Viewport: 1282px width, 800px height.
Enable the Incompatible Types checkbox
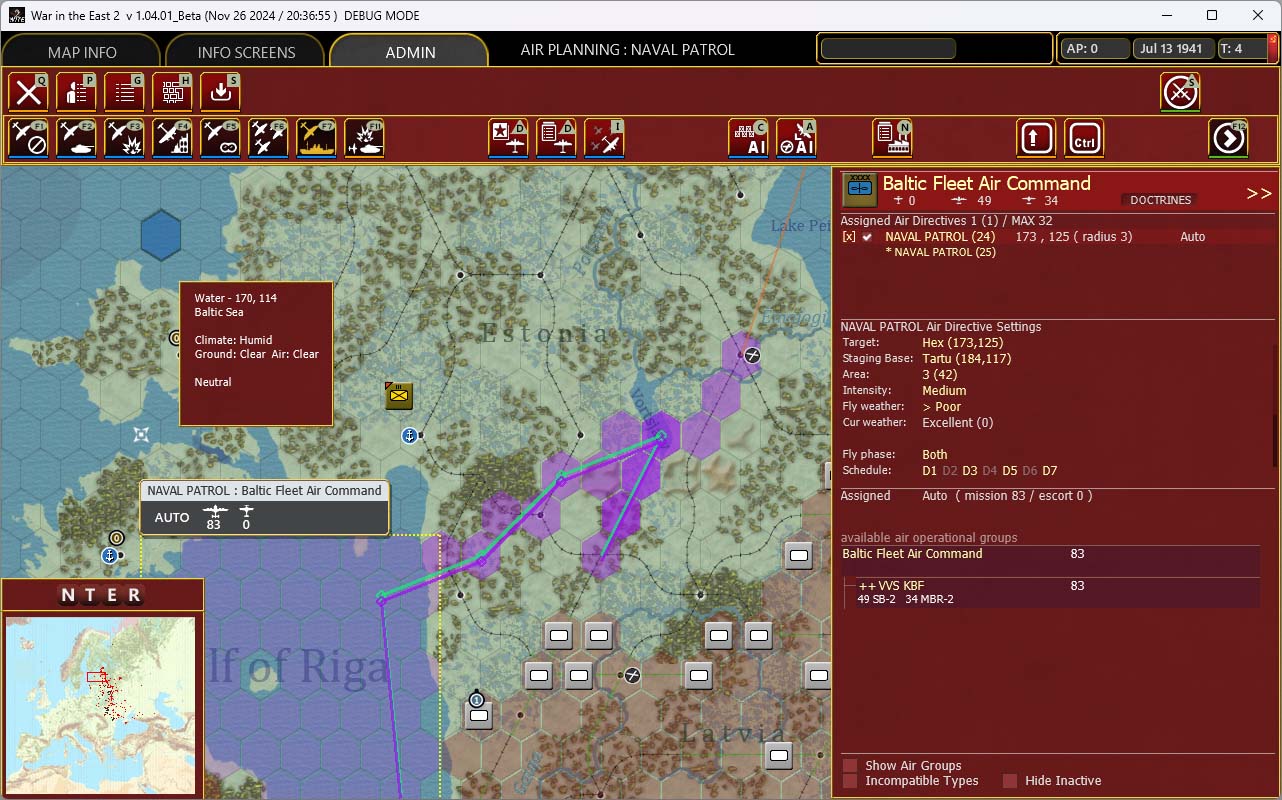[850, 781]
